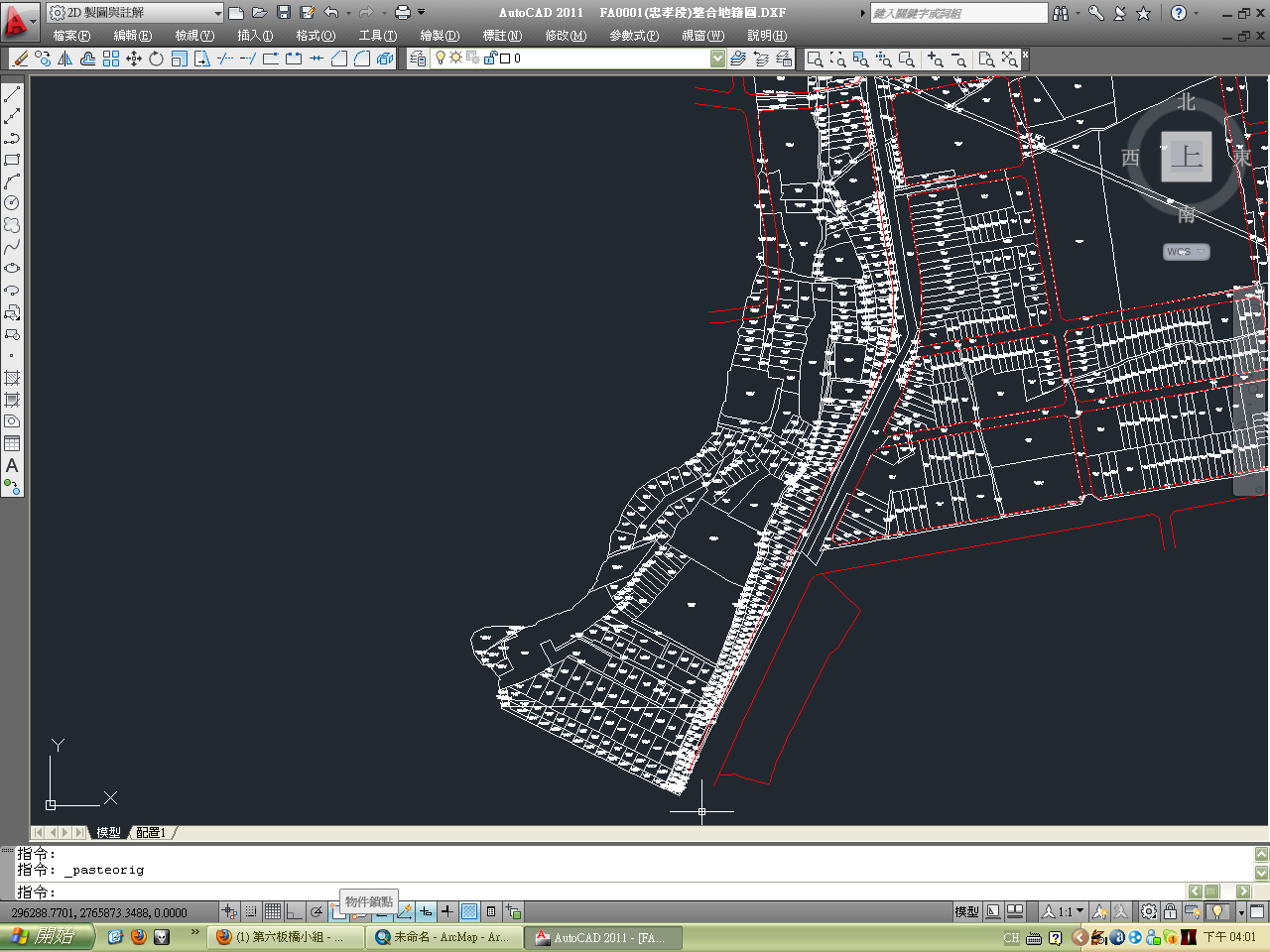Select the Move tool
Screen dimensions: 1270x952
tap(134, 59)
